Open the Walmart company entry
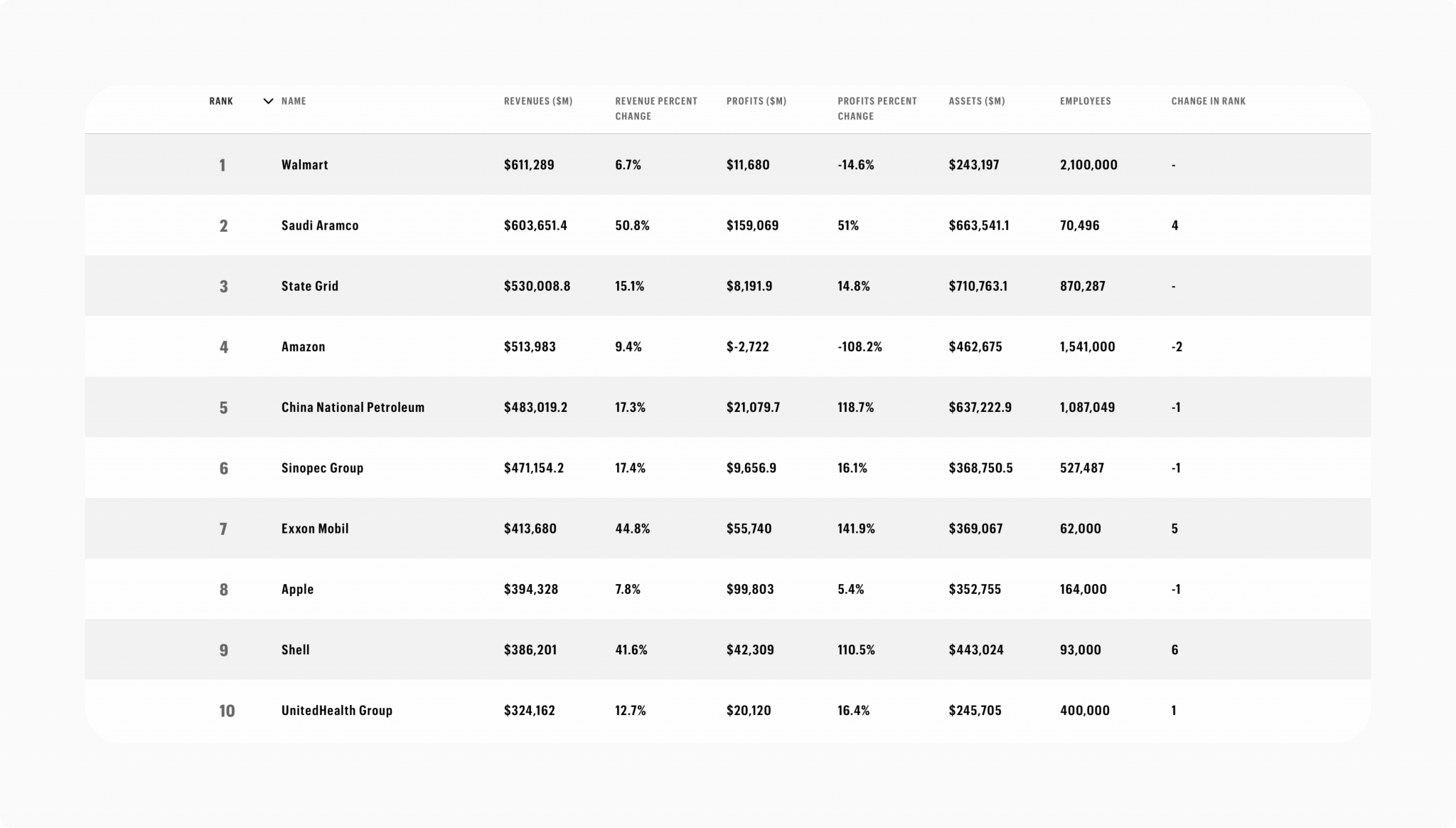Image resolution: width=1456 pixels, height=828 pixels. point(304,165)
